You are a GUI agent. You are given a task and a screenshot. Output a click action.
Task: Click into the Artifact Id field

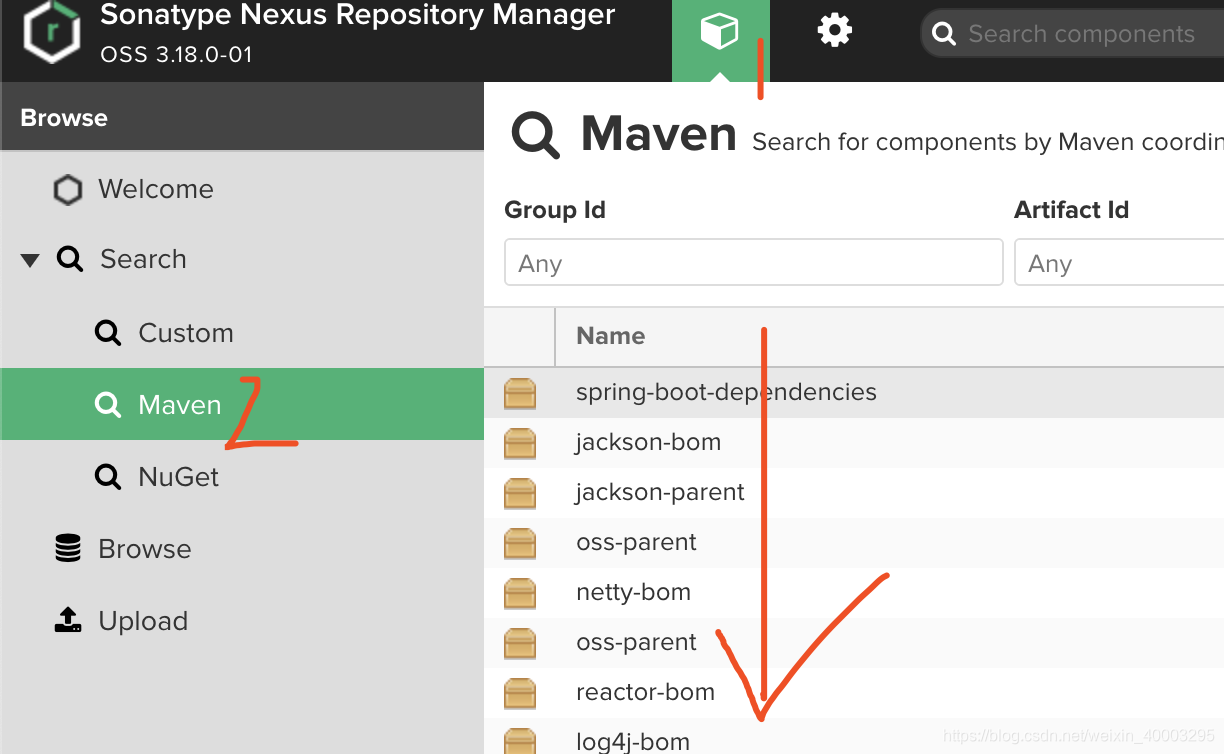[x=1119, y=262]
